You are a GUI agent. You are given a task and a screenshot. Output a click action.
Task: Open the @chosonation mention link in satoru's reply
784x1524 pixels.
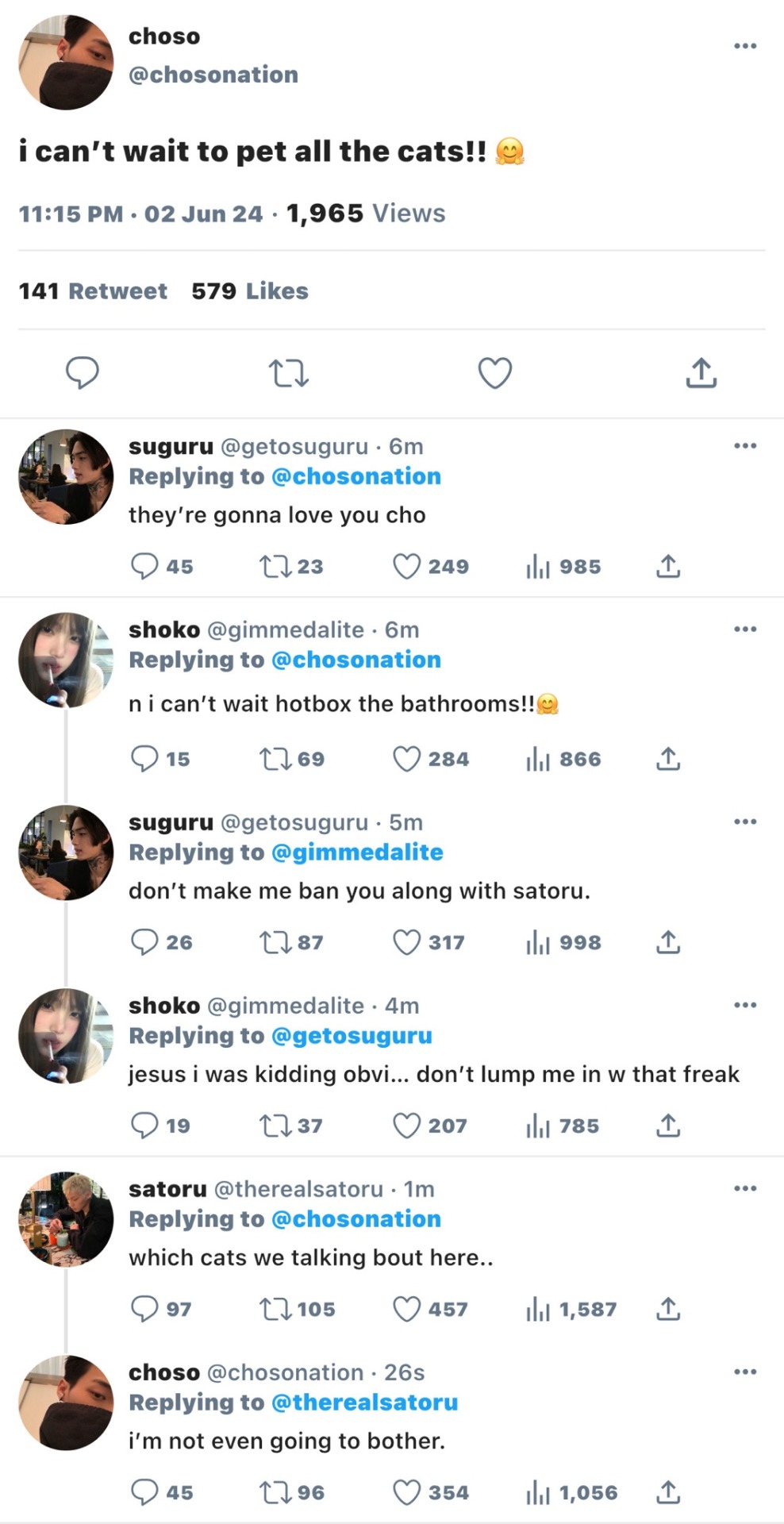pyautogui.click(x=355, y=1219)
